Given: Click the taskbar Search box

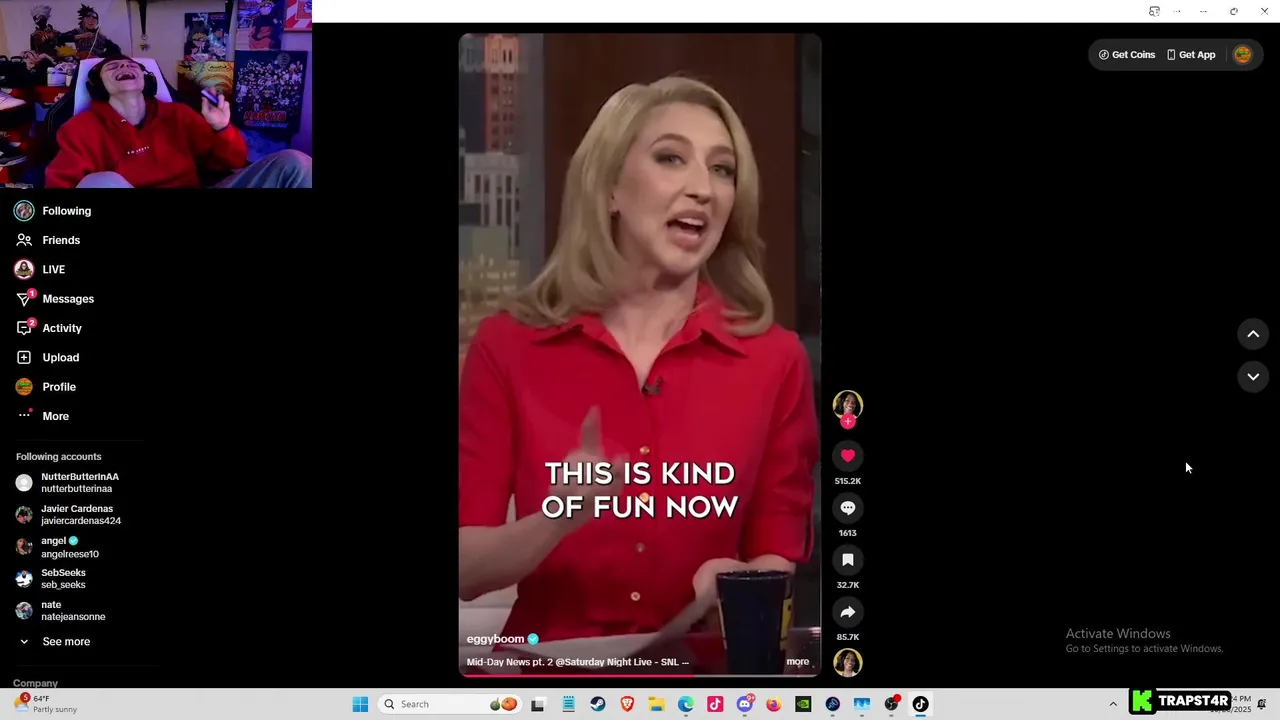Looking at the screenshot, I should click(x=449, y=704).
